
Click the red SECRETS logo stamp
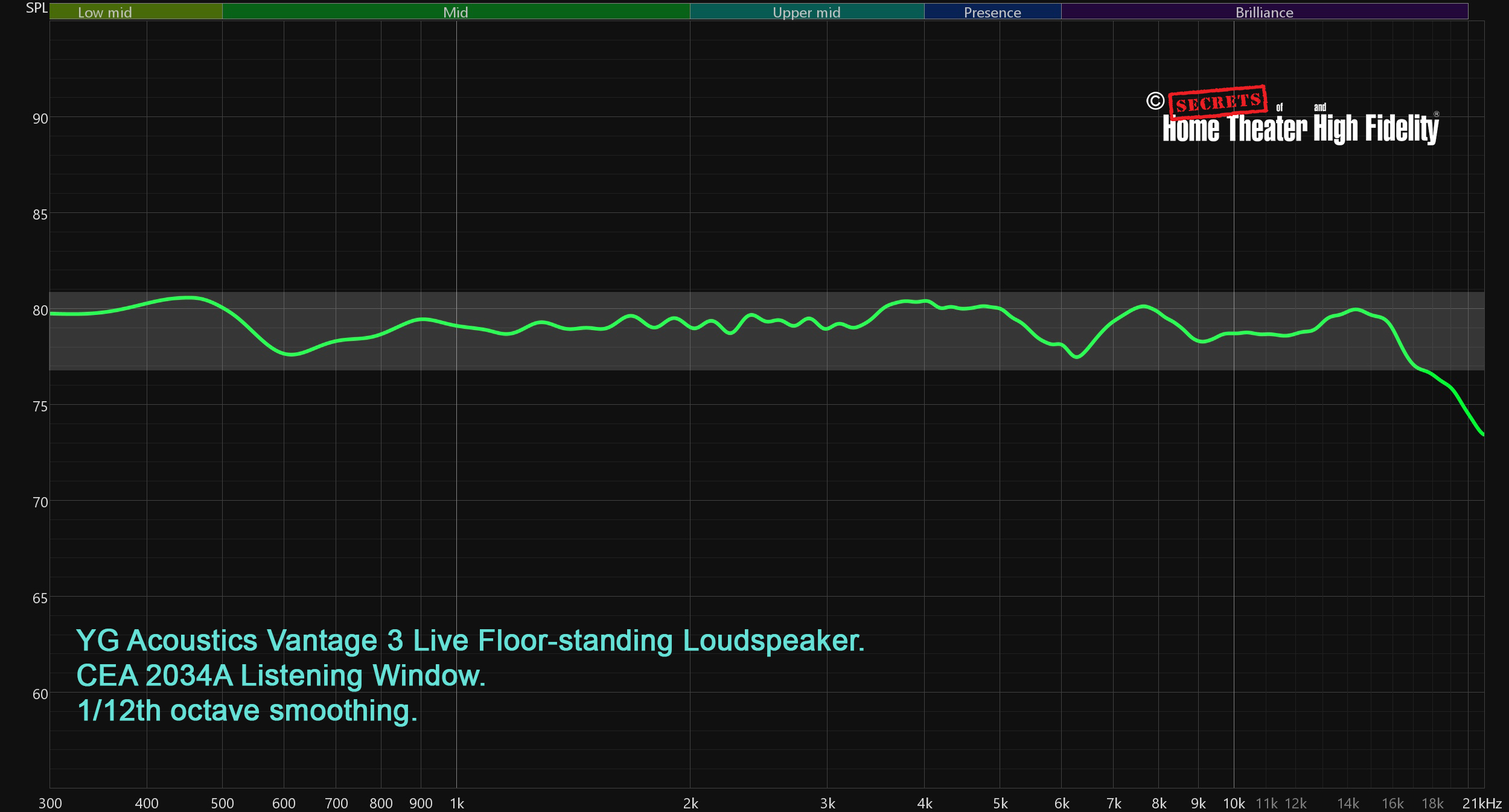1217,102
